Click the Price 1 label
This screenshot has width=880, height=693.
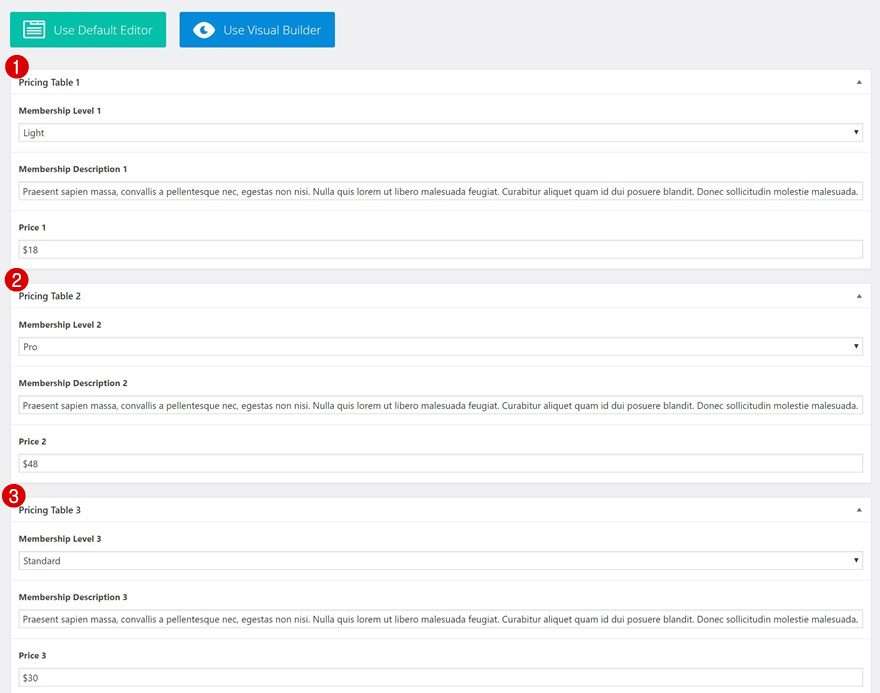(x=32, y=228)
